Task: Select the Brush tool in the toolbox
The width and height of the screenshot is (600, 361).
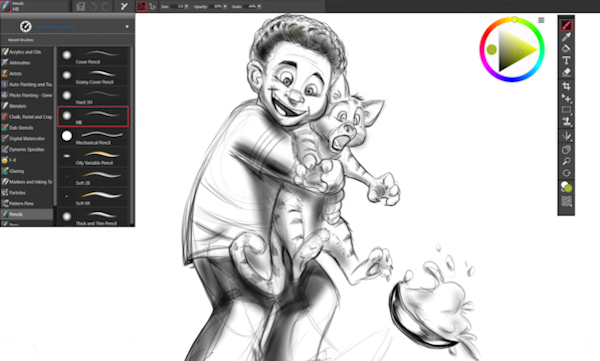Action: (566, 25)
